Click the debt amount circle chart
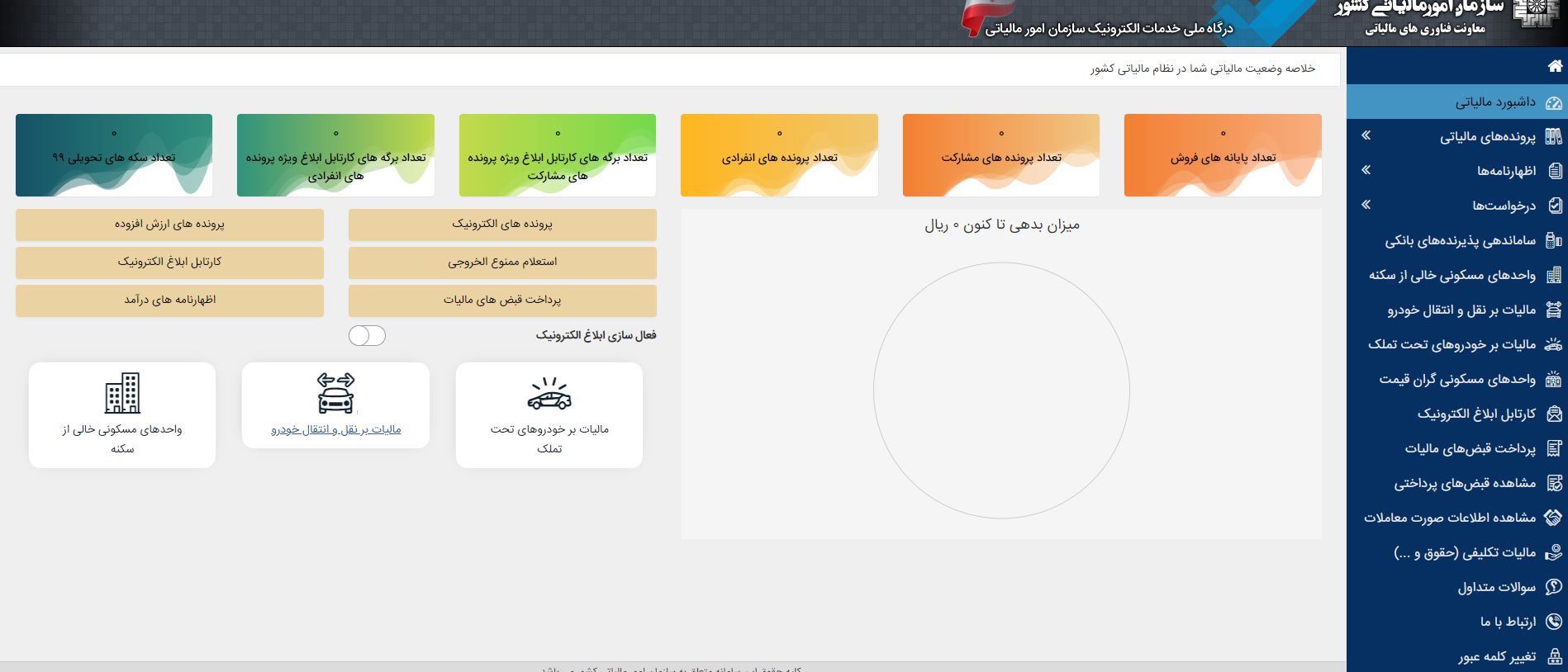This screenshot has width=1568, height=672. tap(1001, 390)
